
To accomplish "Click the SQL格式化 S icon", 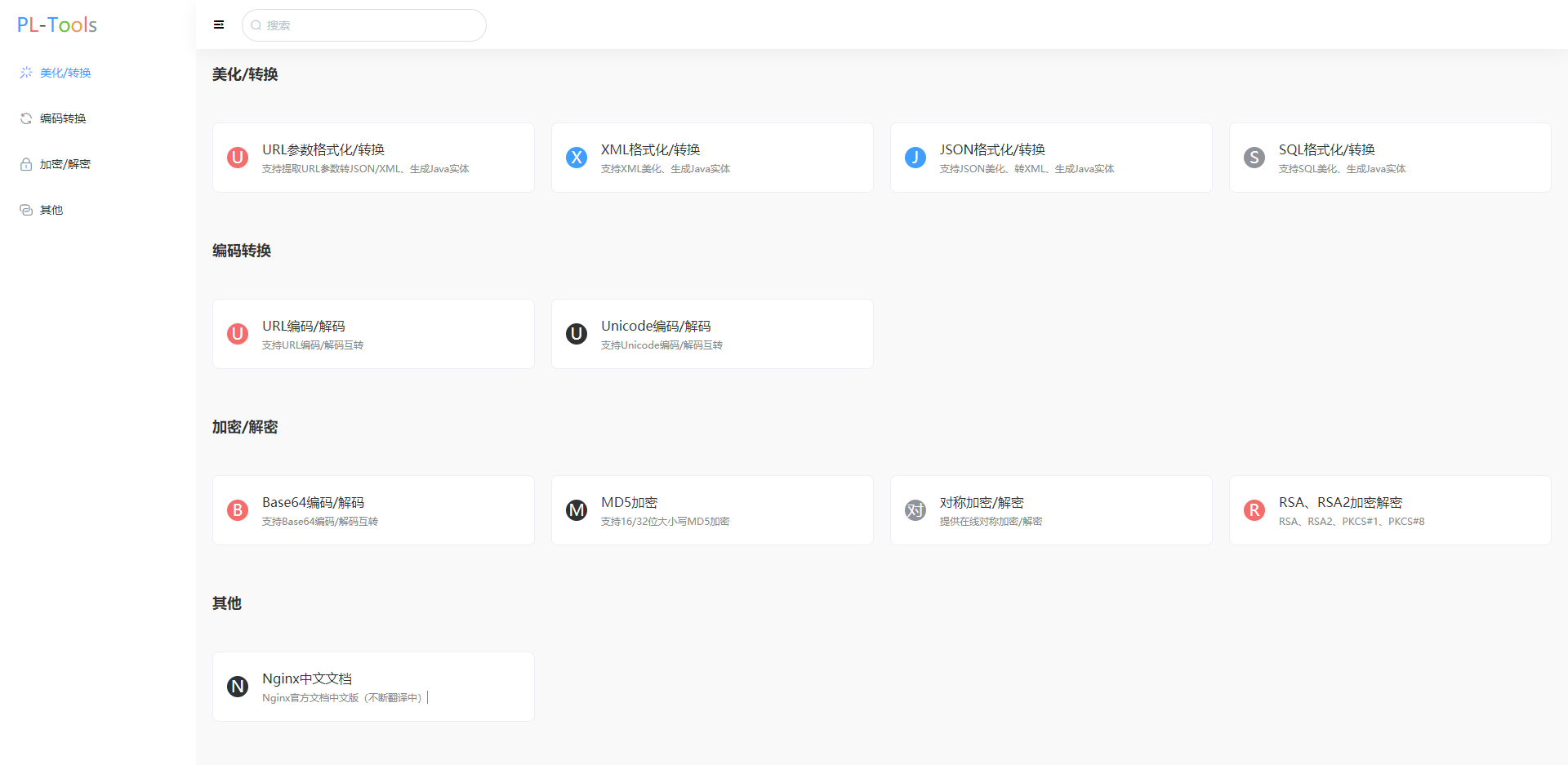I will point(1254,158).
